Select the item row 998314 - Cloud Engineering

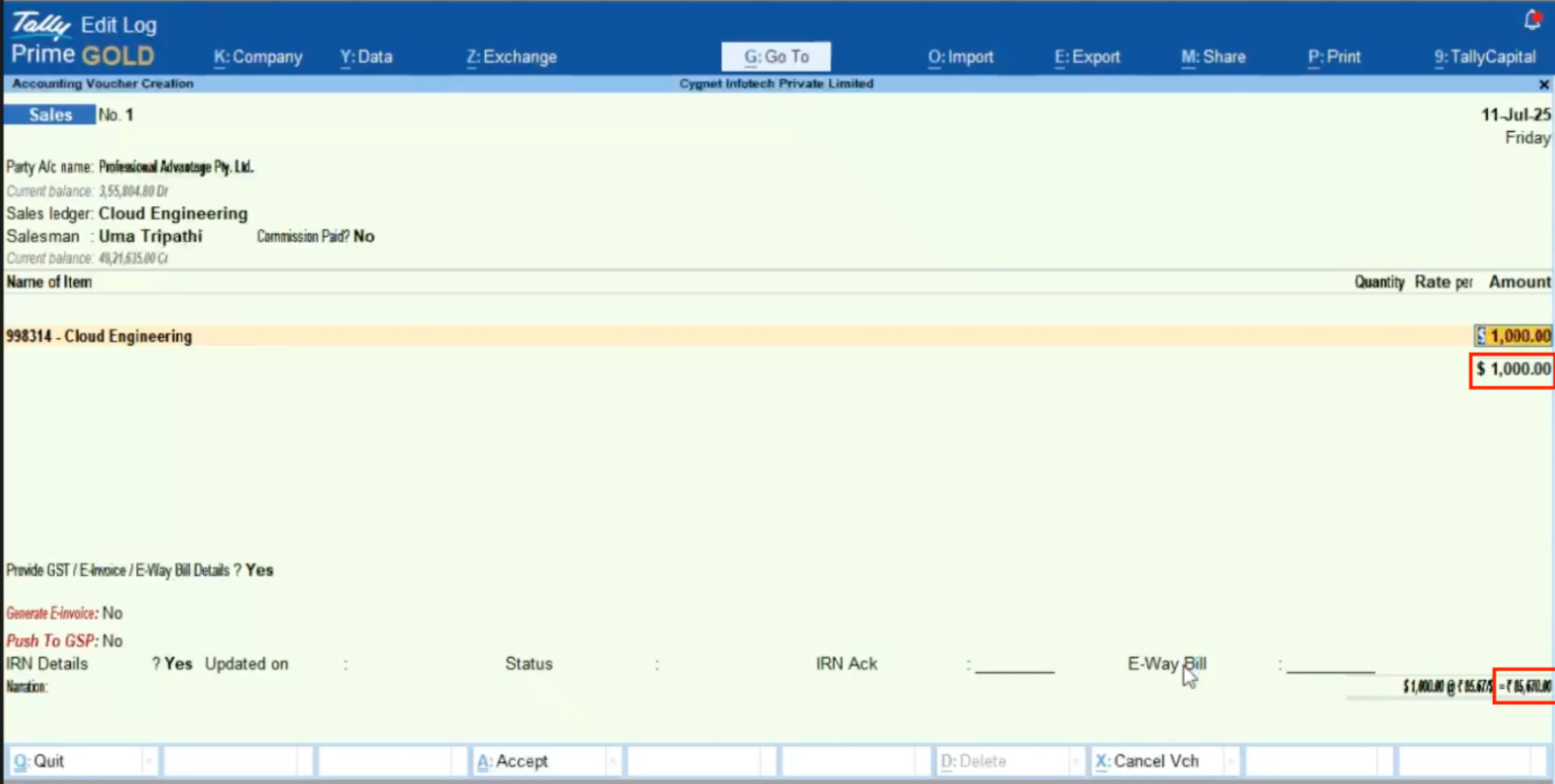[777, 336]
